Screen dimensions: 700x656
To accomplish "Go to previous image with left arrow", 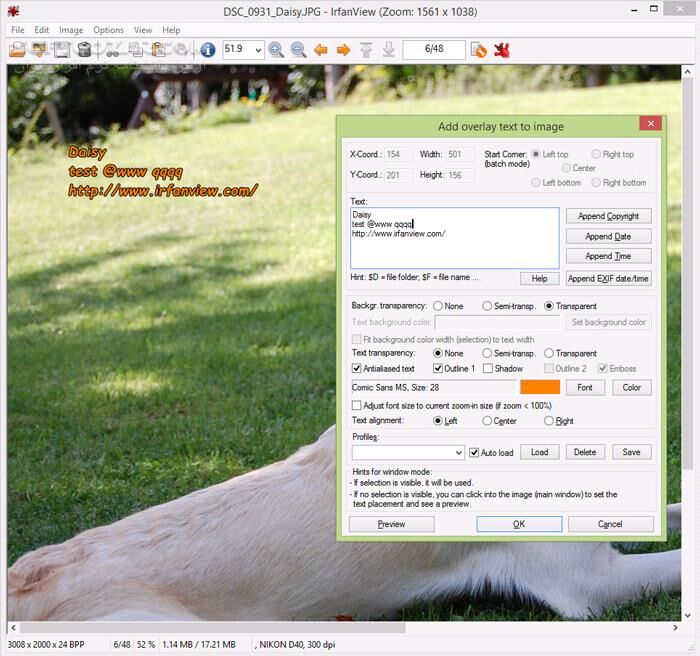I will [321, 49].
